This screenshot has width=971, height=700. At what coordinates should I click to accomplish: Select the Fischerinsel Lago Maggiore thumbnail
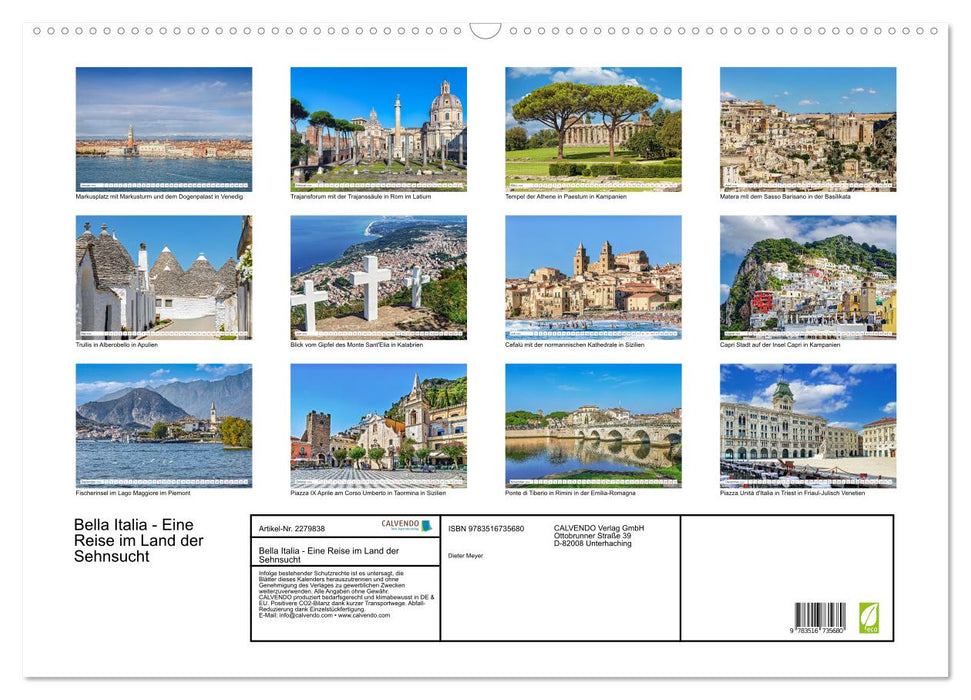(x=163, y=426)
